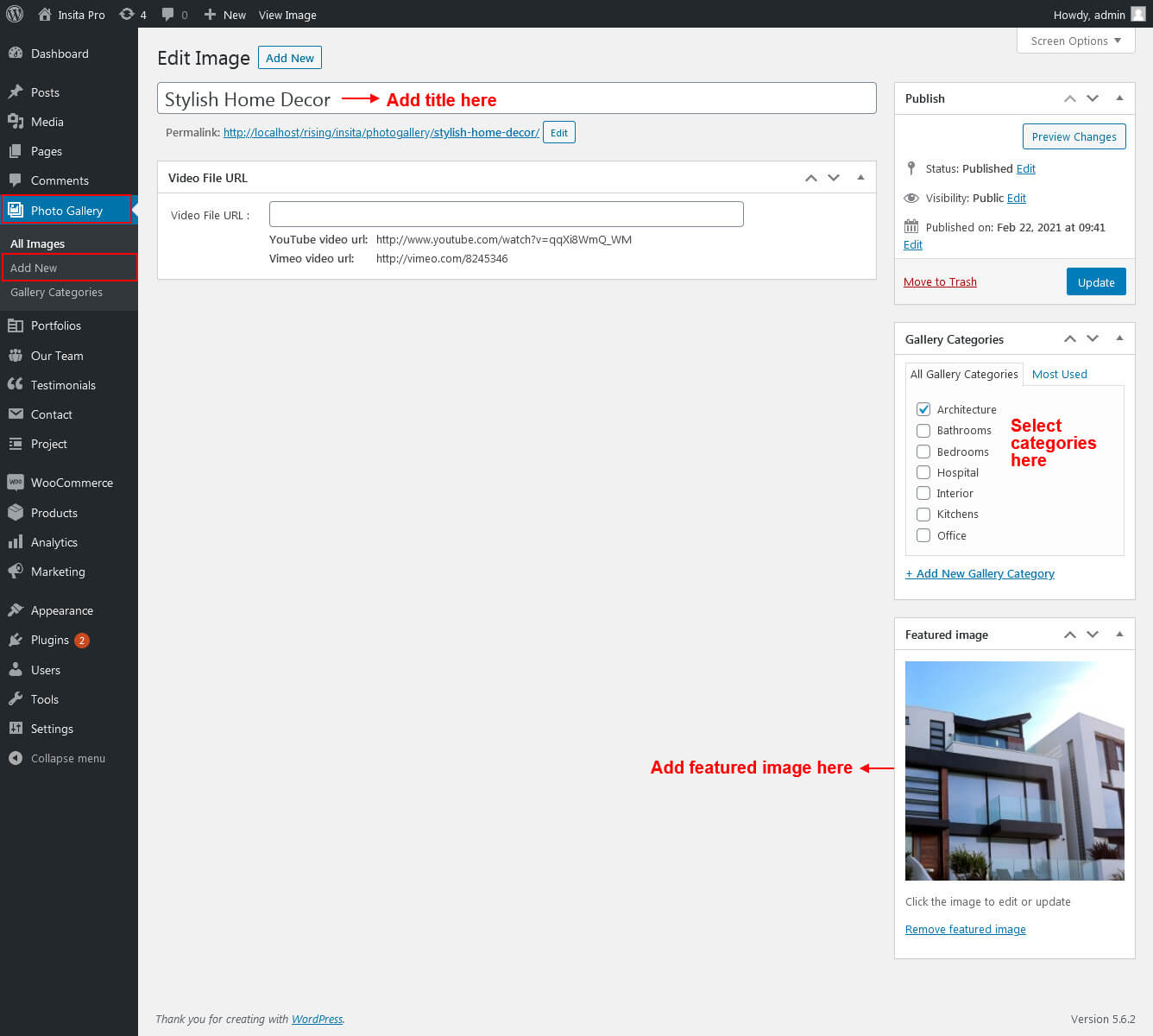Check the Bedrooms category checkbox
The width and height of the screenshot is (1153, 1036).
tap(923, 452)
